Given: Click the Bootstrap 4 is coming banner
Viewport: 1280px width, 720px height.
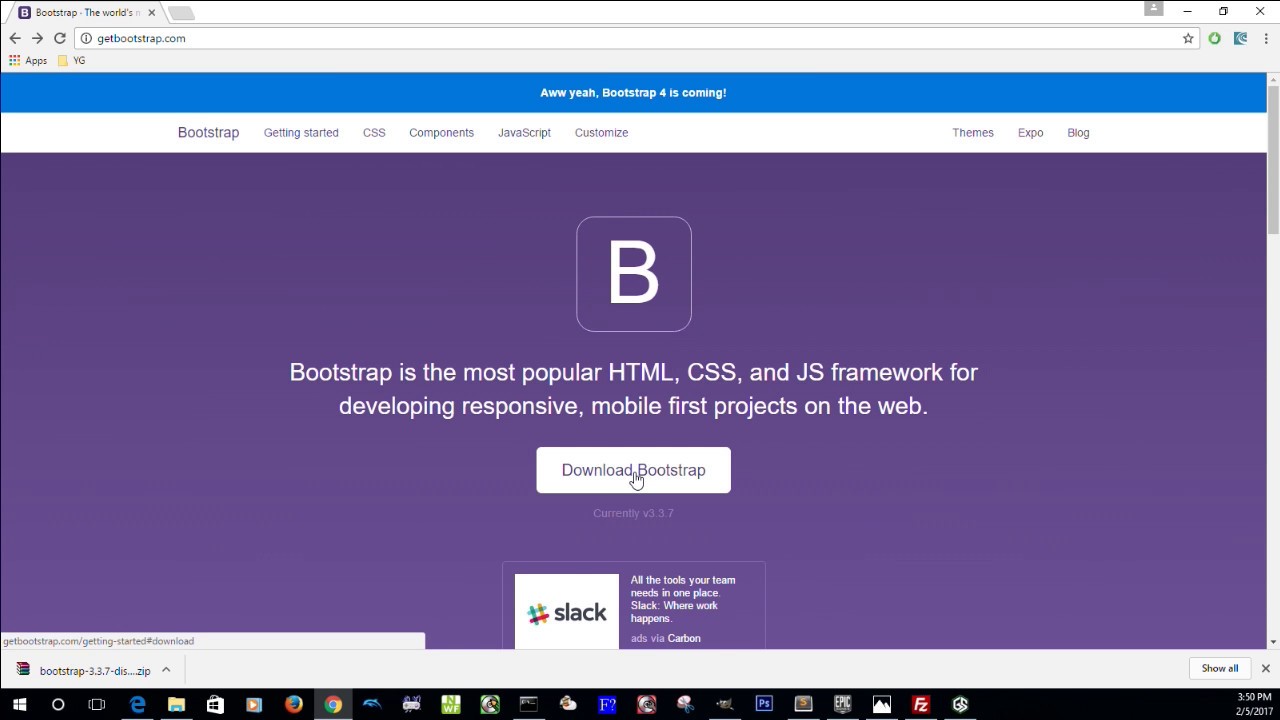Looking at the screenshot, I should pos(633,92).
